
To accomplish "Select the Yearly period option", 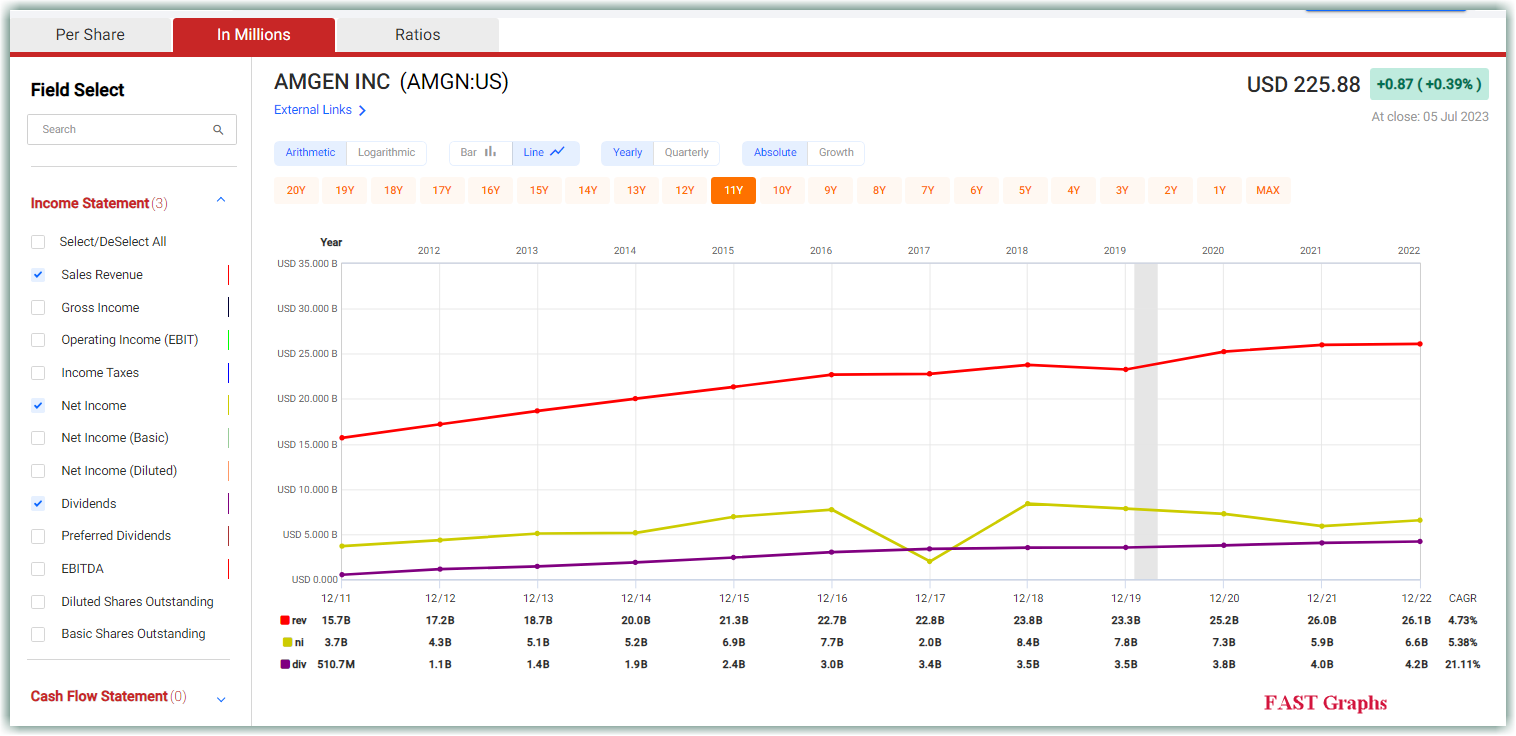I will 628,153.
